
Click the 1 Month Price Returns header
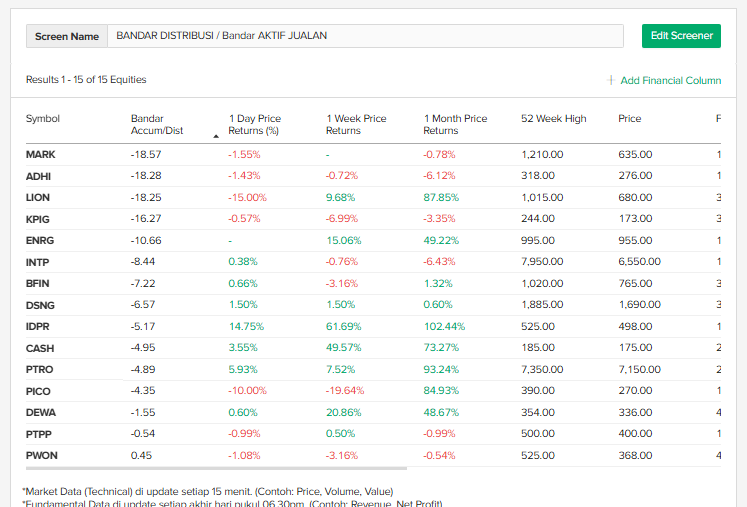coord(455,124)
